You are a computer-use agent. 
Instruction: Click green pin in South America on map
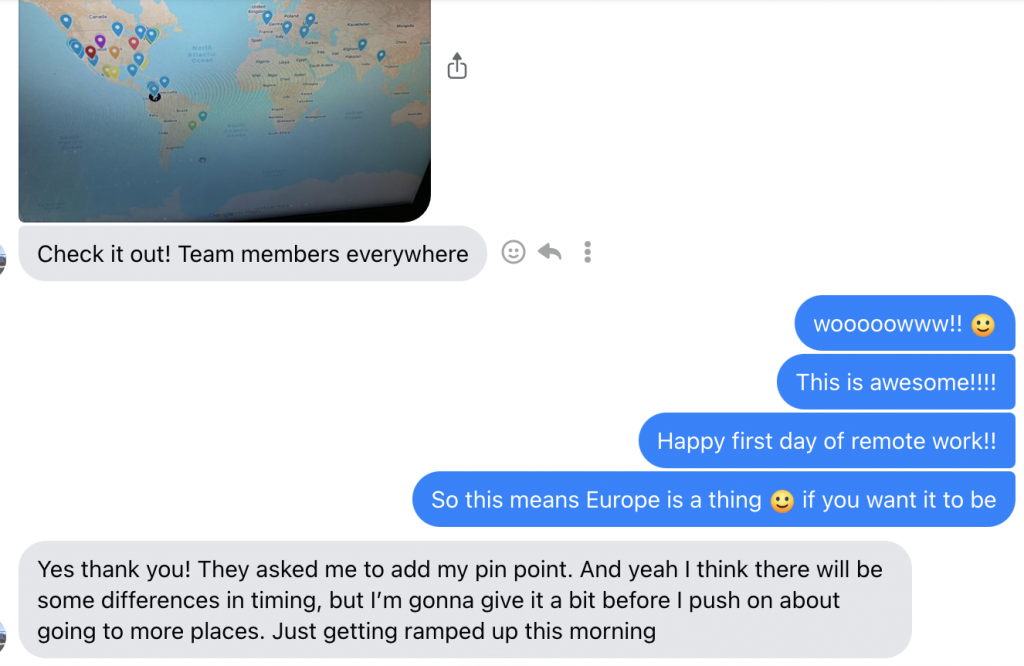pos(192,125)
